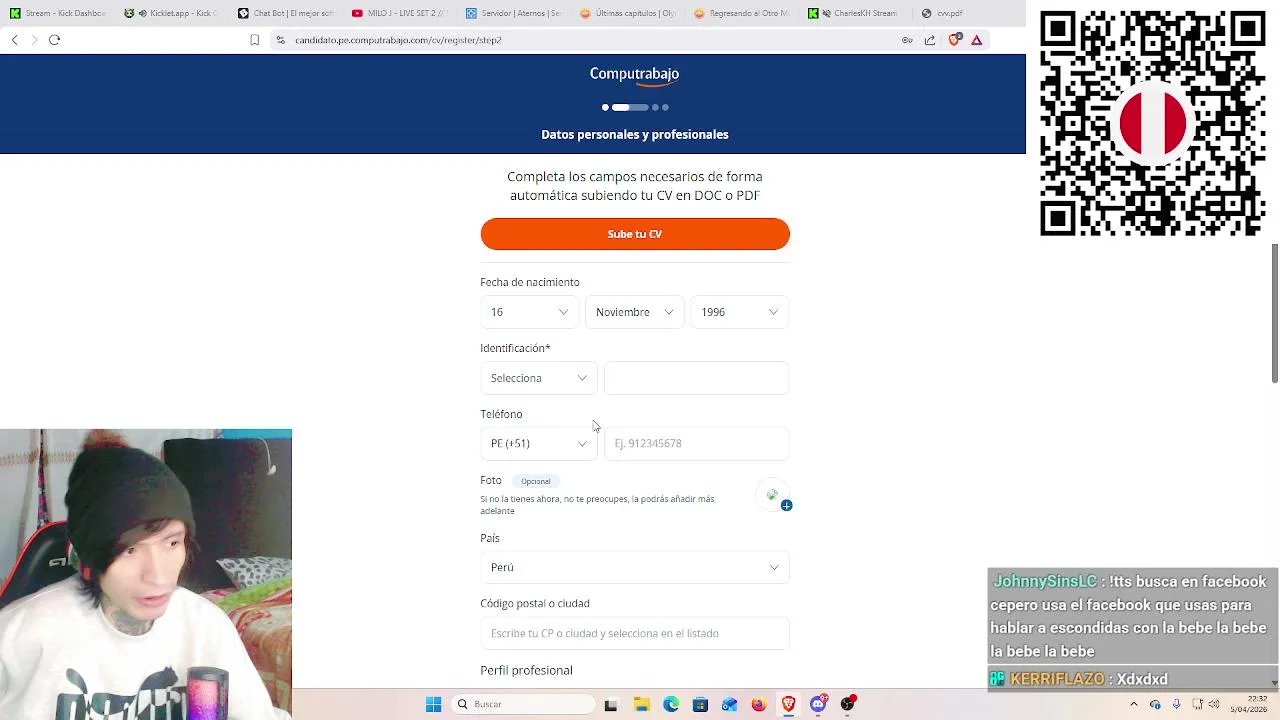Click the taskbar Buscar search box
This screenshot has height=720, width=1280.
(522, 704)
